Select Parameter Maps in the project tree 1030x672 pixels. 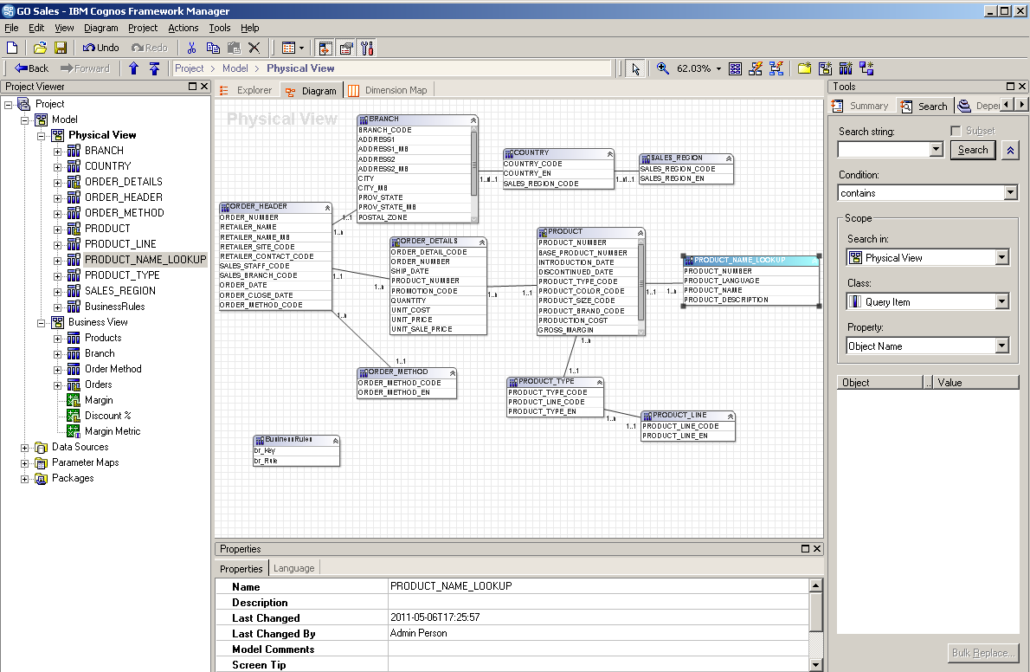tap(85, 462)
